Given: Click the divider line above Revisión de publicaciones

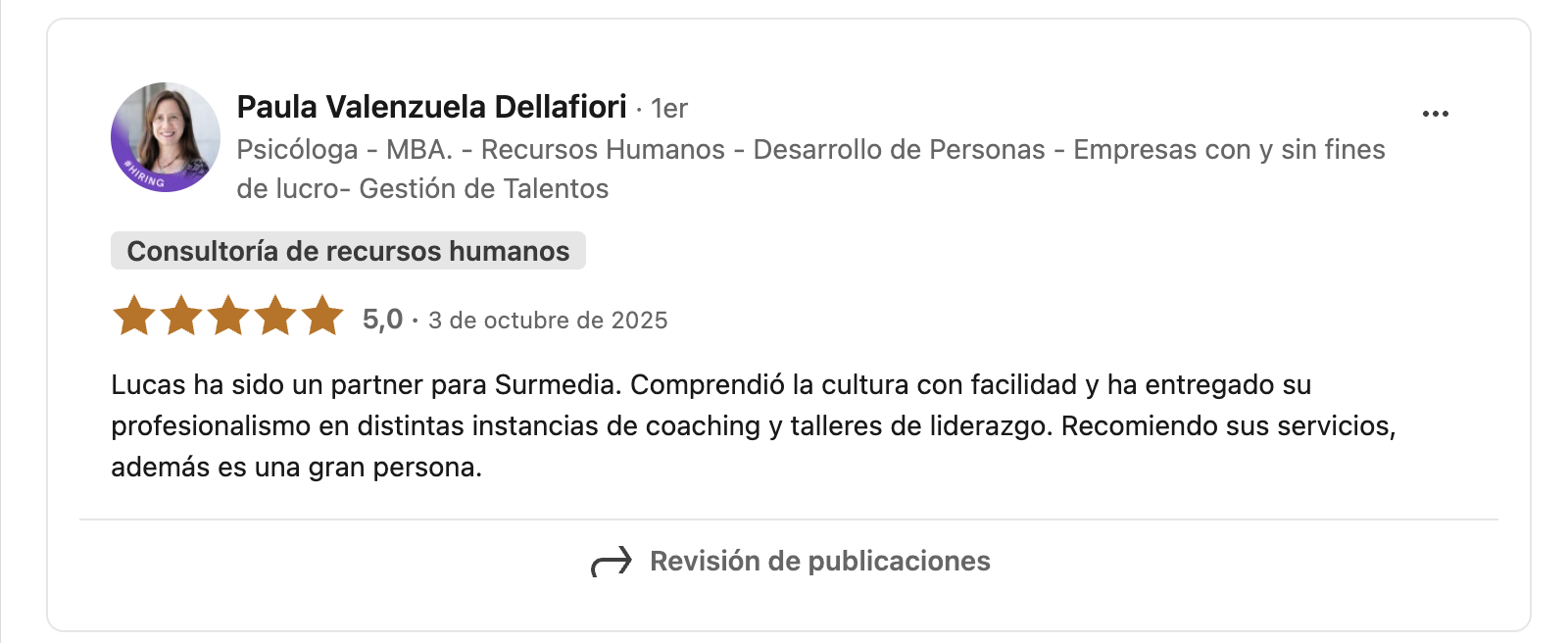Looking at the screenshot, I should point(788,519).
